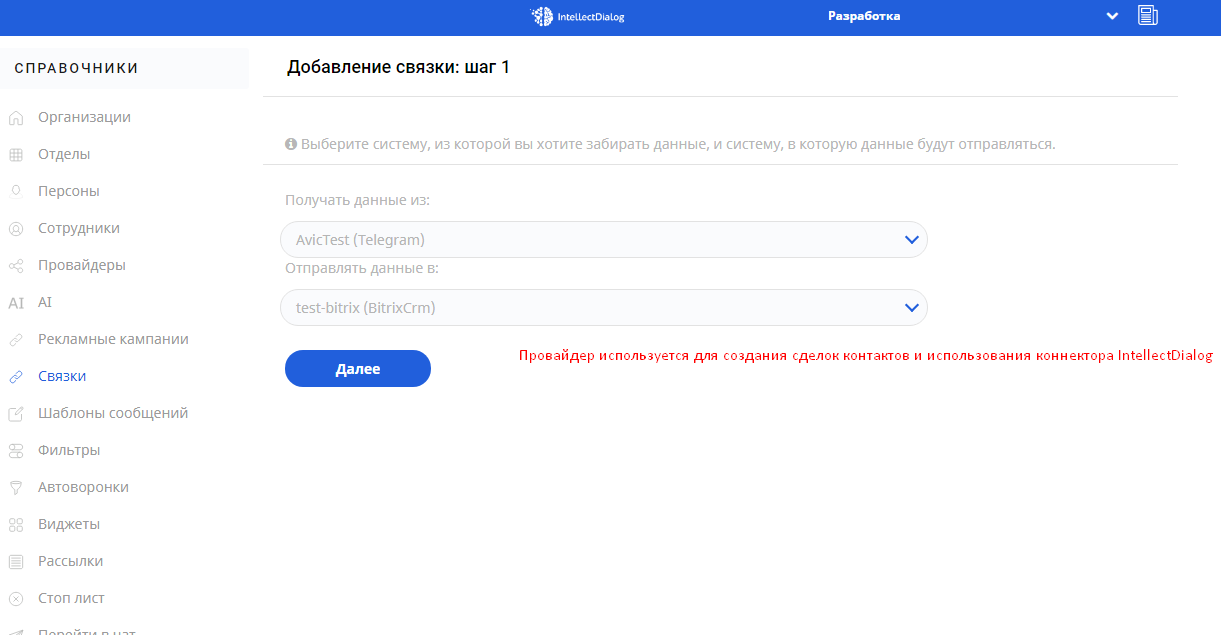Open Рекламные кампании section
Screen dimensions: 1221x635
[113, 339]
